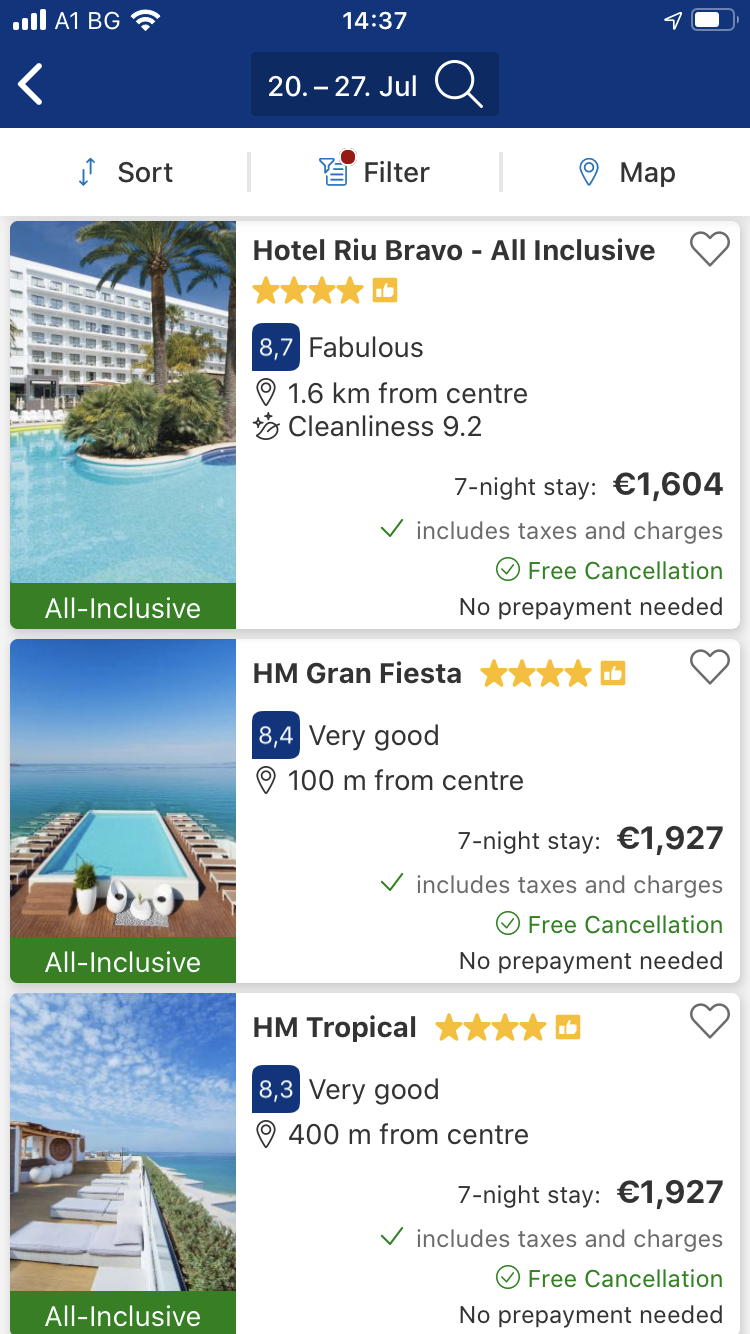The width and height of the screenshot is (750, 1334).
Task: Tap thumbs-up badge beside Riu Bravo stars
Action: coord(385,291)
